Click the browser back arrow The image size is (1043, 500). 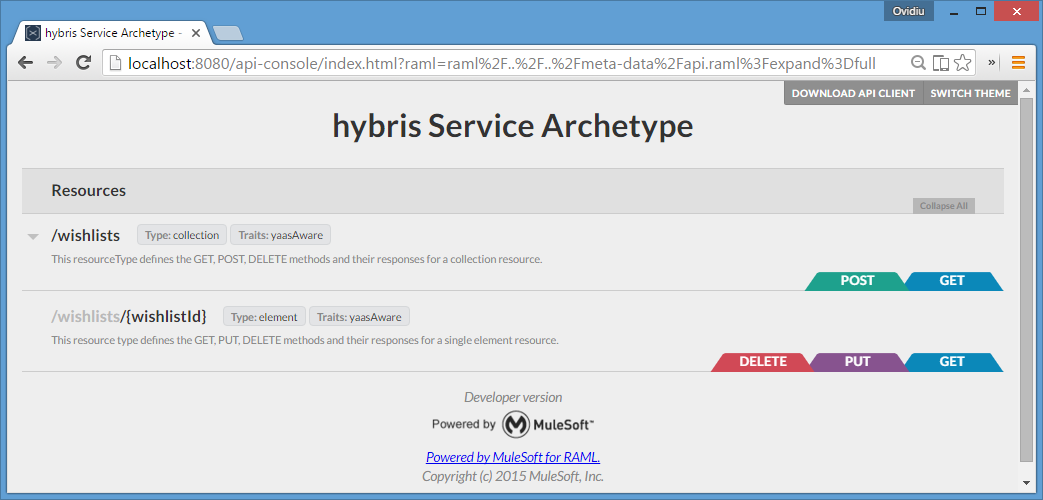pyautogui.click(x=25, y=62)
